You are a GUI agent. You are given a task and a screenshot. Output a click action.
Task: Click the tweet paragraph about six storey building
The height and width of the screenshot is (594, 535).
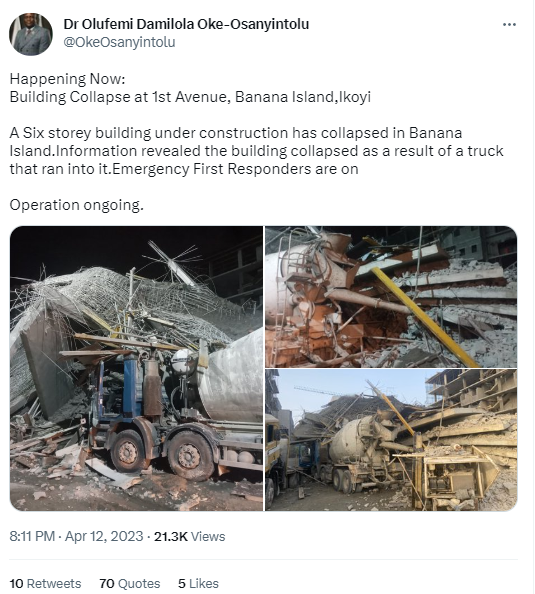[x=256, y=151]
